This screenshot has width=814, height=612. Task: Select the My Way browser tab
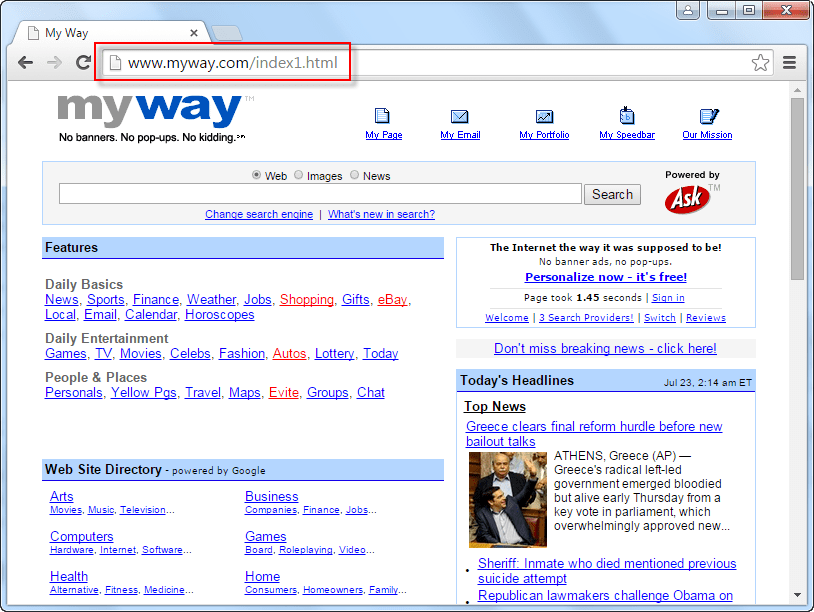[112, 33]
